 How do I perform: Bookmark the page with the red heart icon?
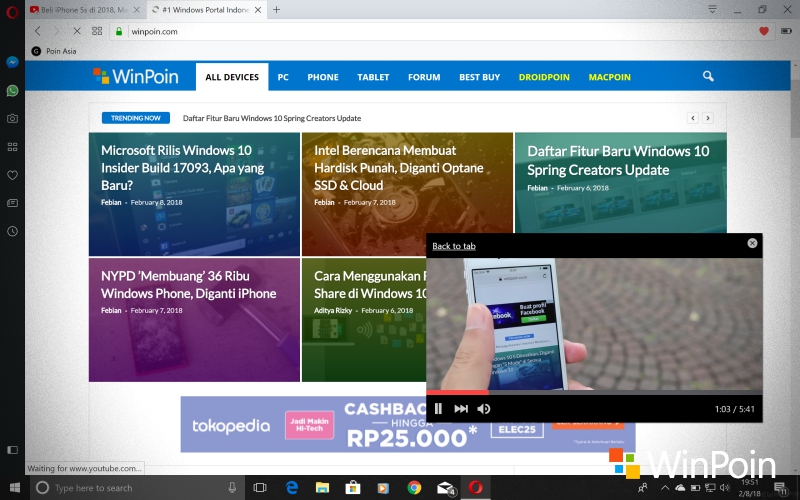764,31
